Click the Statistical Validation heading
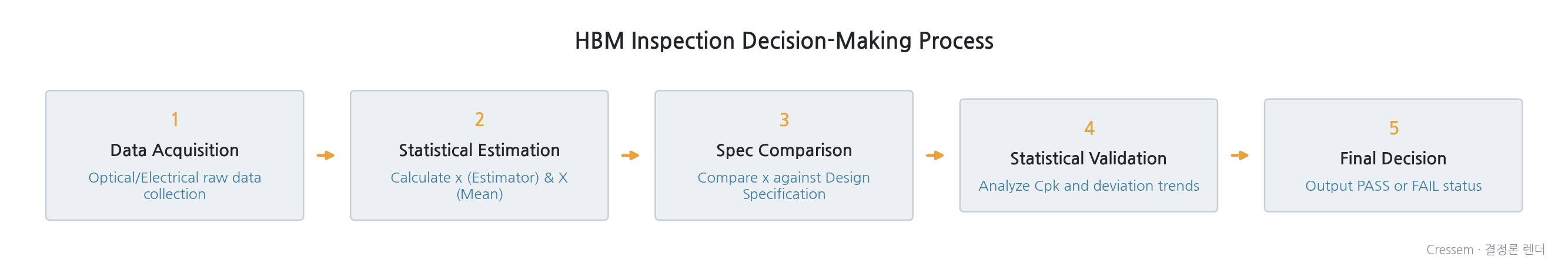The image size is (1568, 280). click(1089, 158)
